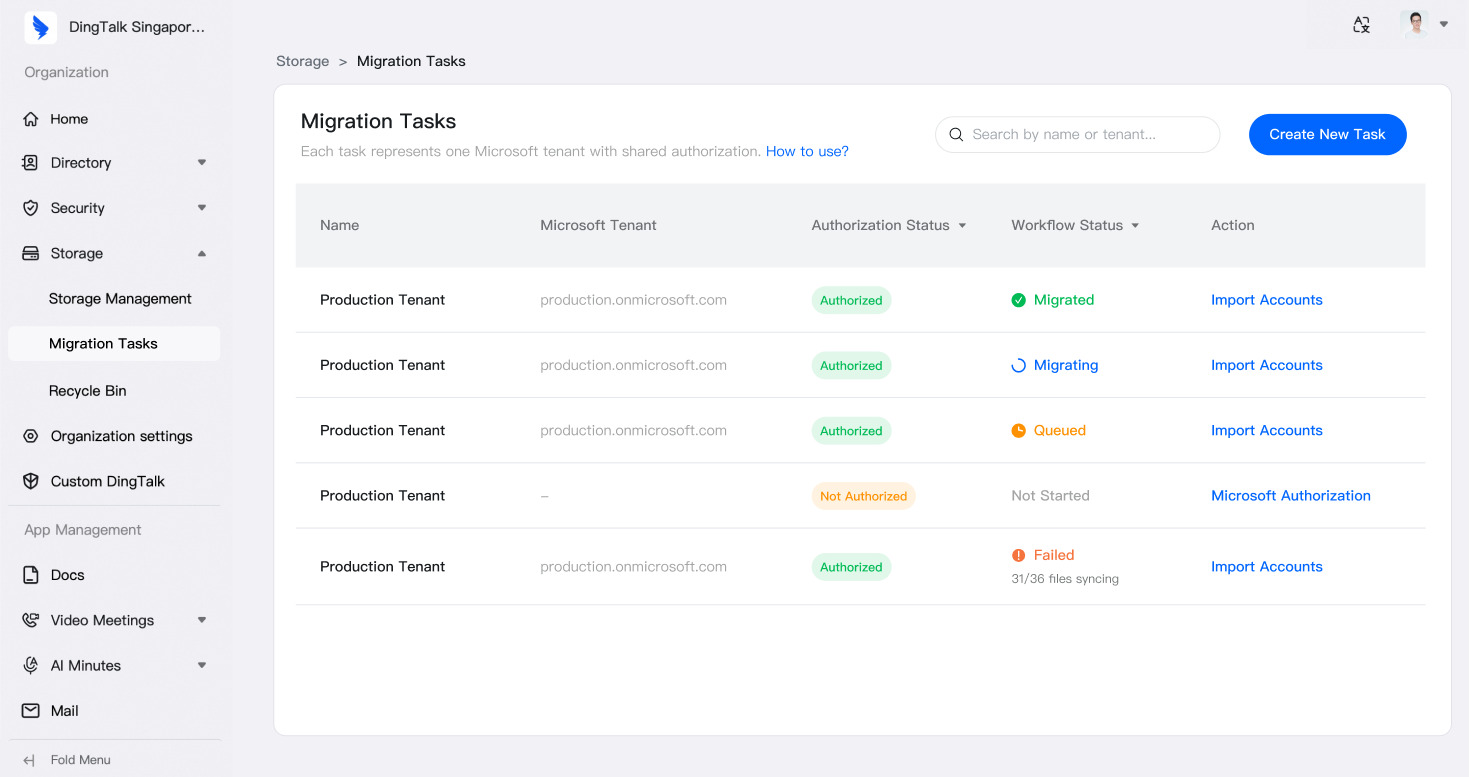Click Import Accounts for the Migrated task
Screen dimensions: 1469x777
coord(1266,300)
